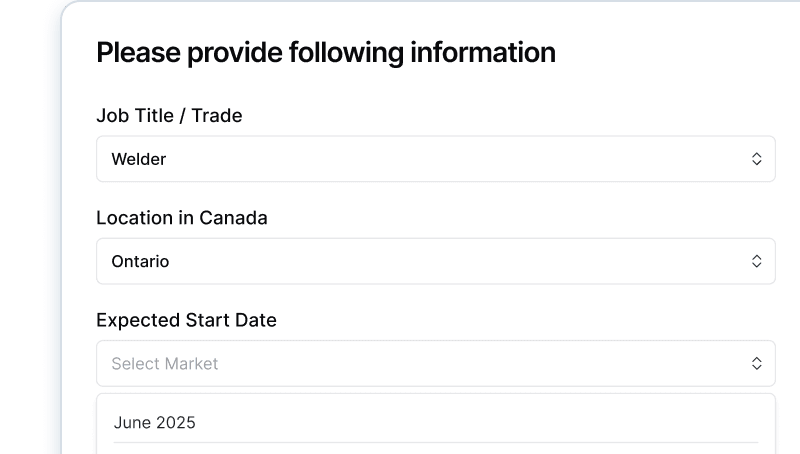Select the June 2025 option
This screenshot has height=454, width=800.
(x=155, y=422)
